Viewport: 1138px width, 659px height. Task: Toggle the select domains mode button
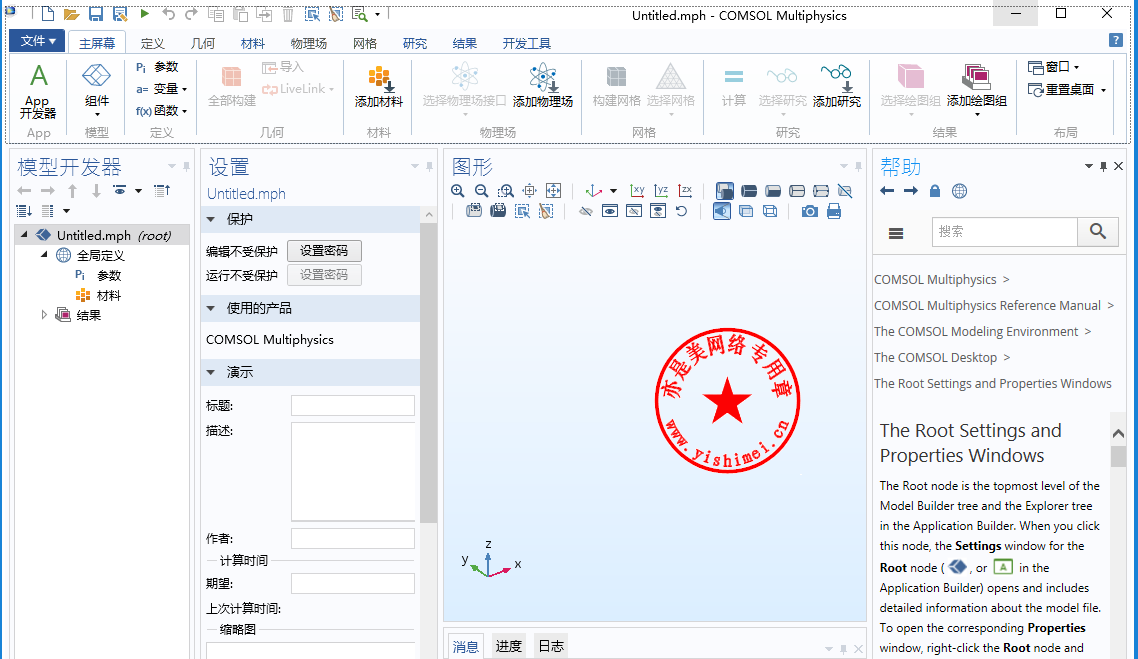749,191
